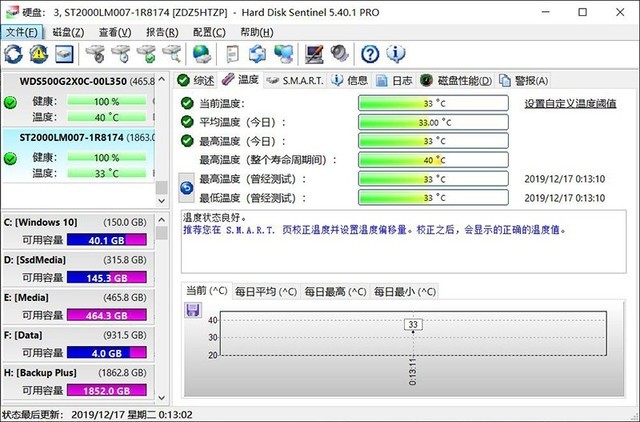The width and height of the screenshot is (640, 422).
Task: Select the F: [Data] partition
Action: pyautogui.click(x=78, y=344)
